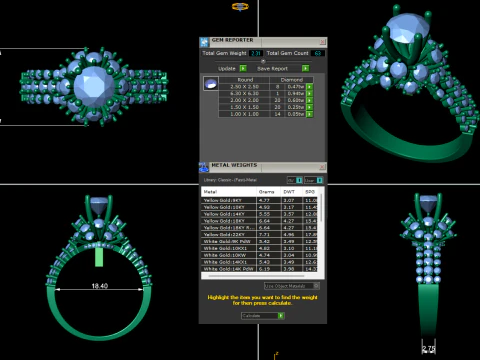The width and height of the screenshot is (480, 360).
Task: Close the Gem Reporter panel
Action: (x=322, y=42)
